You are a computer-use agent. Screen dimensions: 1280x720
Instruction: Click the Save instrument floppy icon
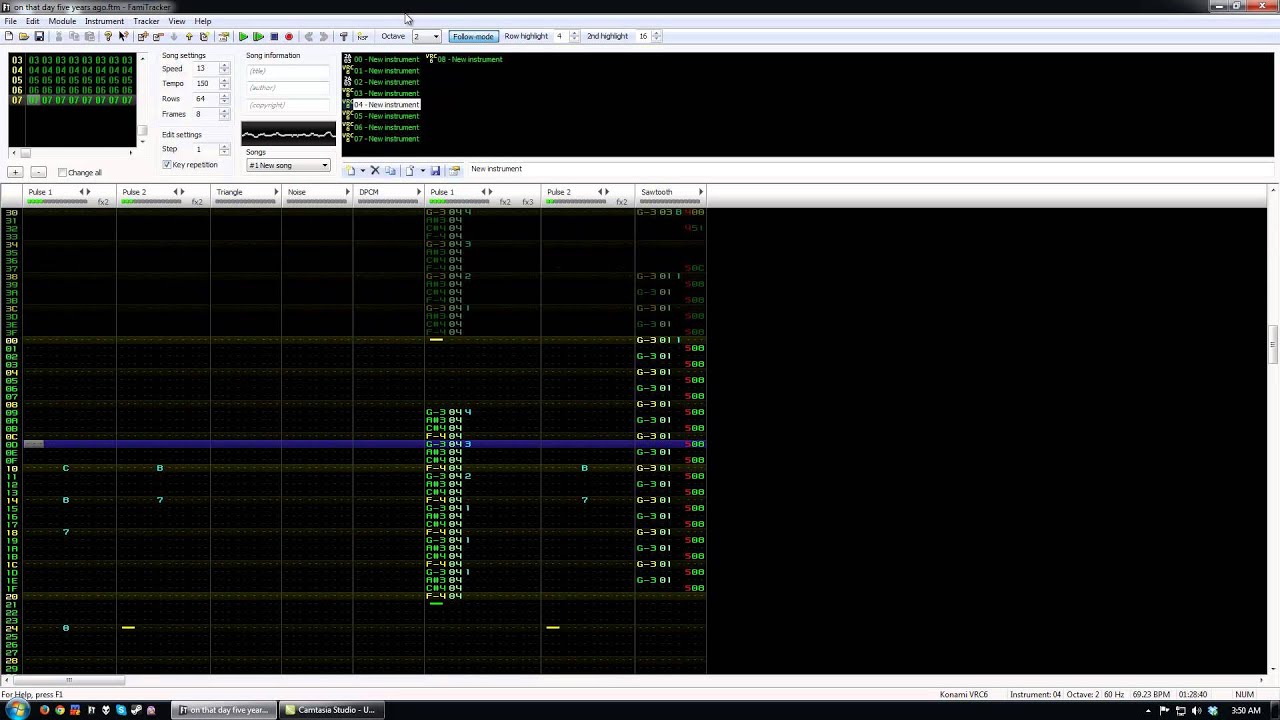435,170
